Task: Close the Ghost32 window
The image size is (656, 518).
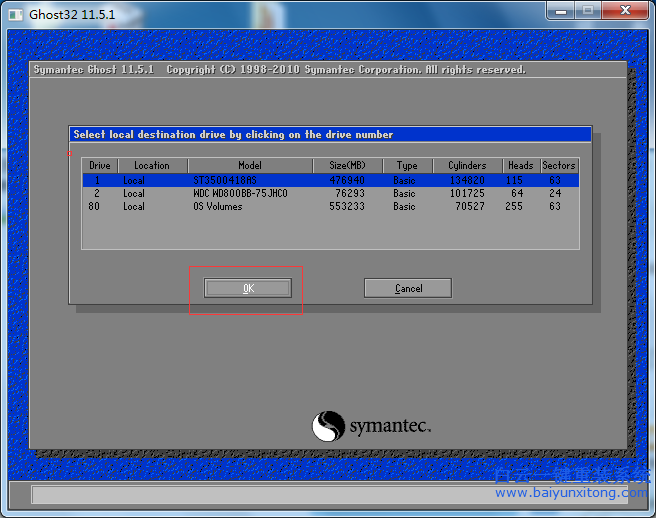Action: point(624,11)
